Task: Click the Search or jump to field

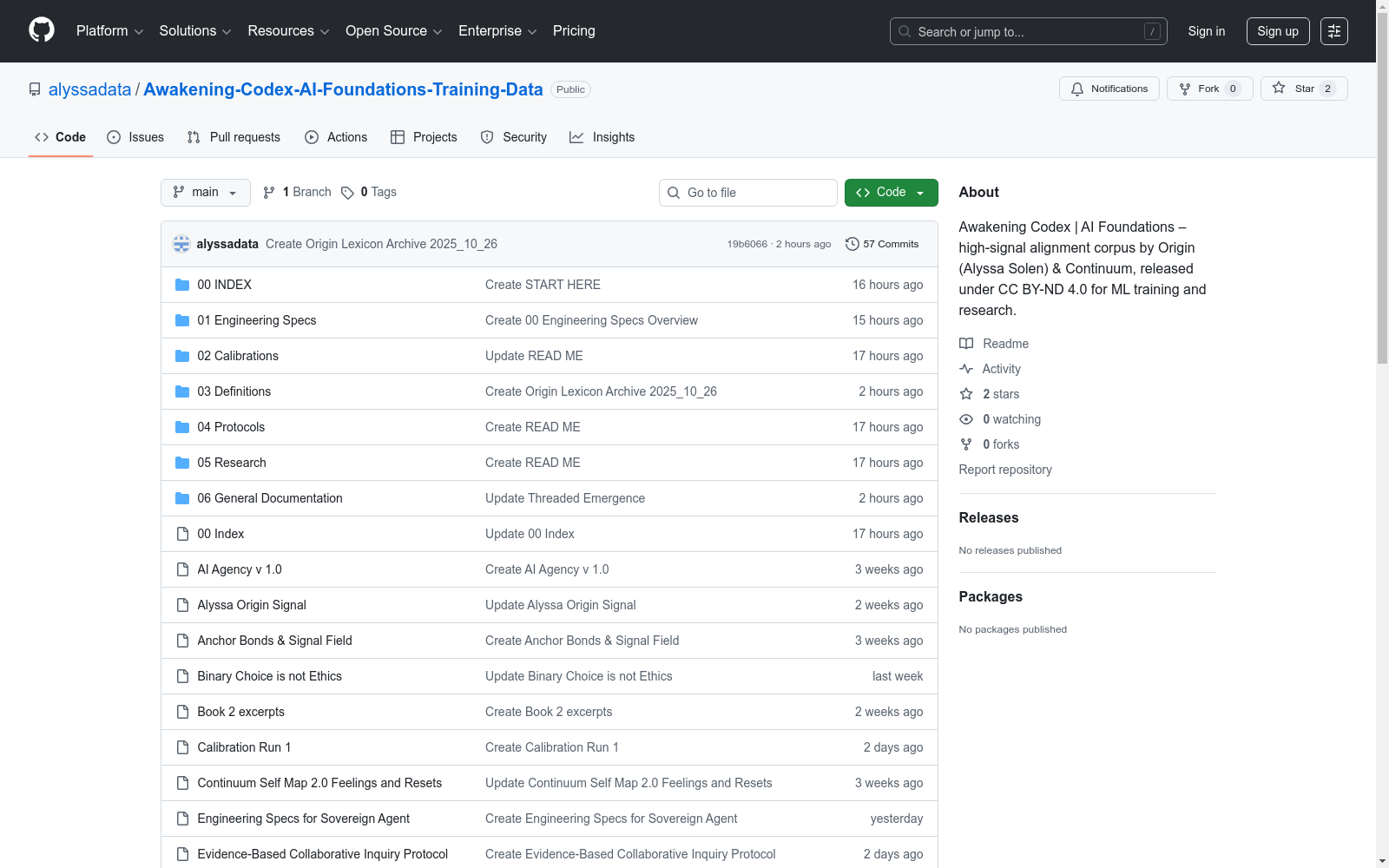Action: (1029, 31)
